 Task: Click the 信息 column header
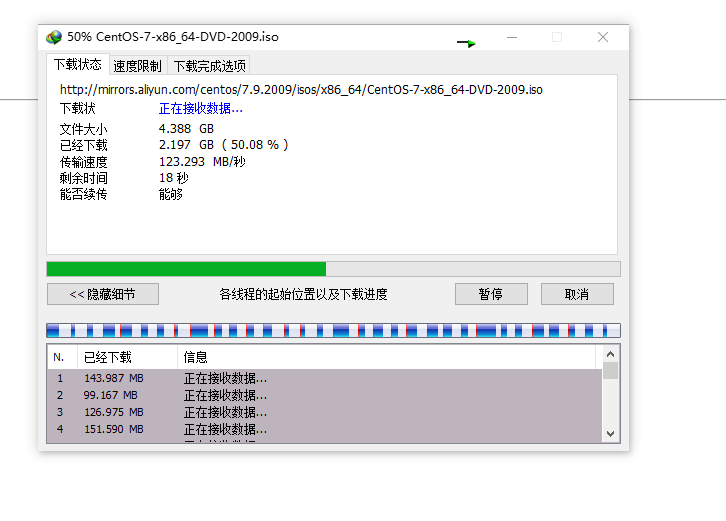pyautogui.click(x=387, y=357)
